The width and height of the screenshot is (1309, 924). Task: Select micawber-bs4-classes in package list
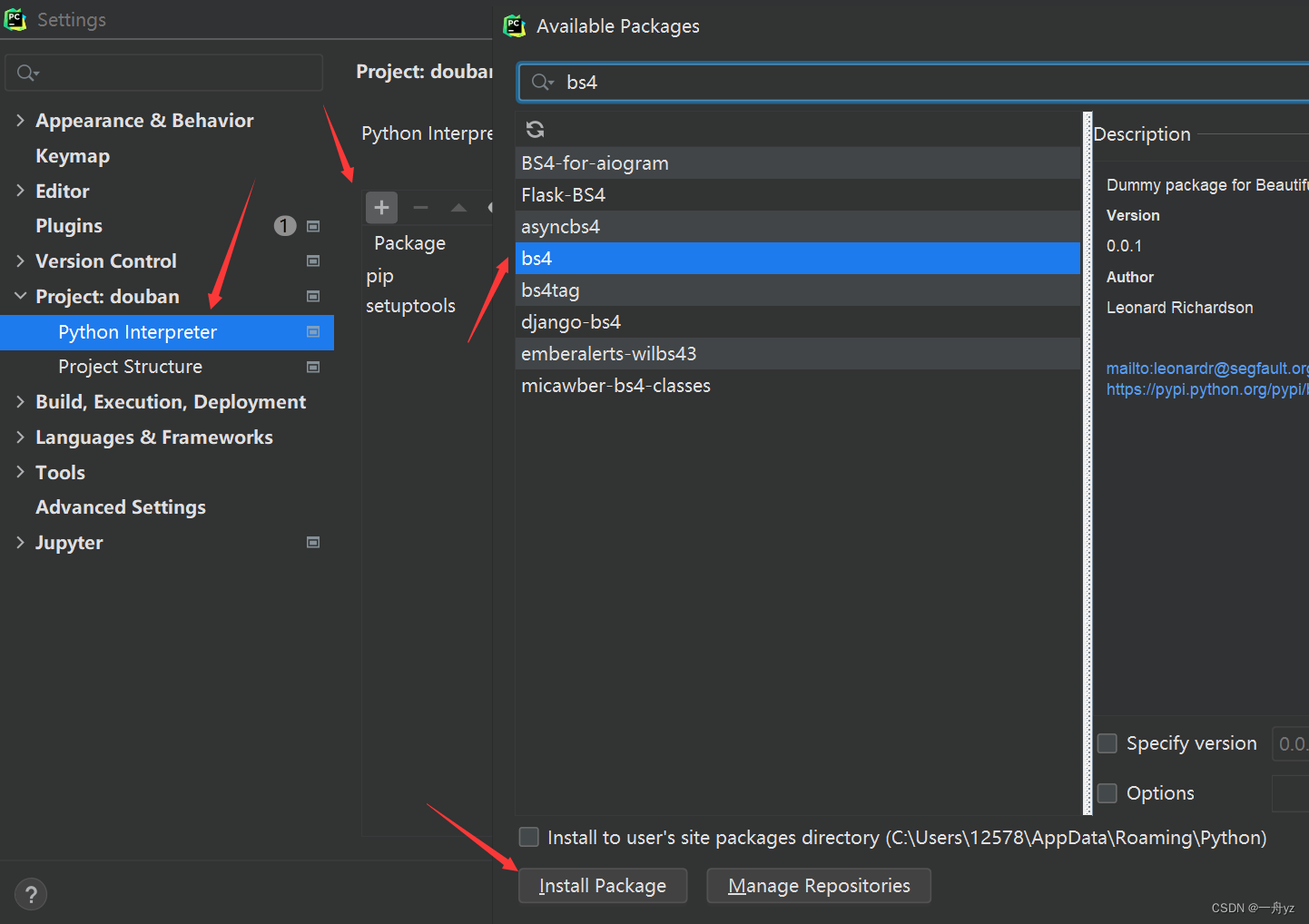(x=798, y=386)
